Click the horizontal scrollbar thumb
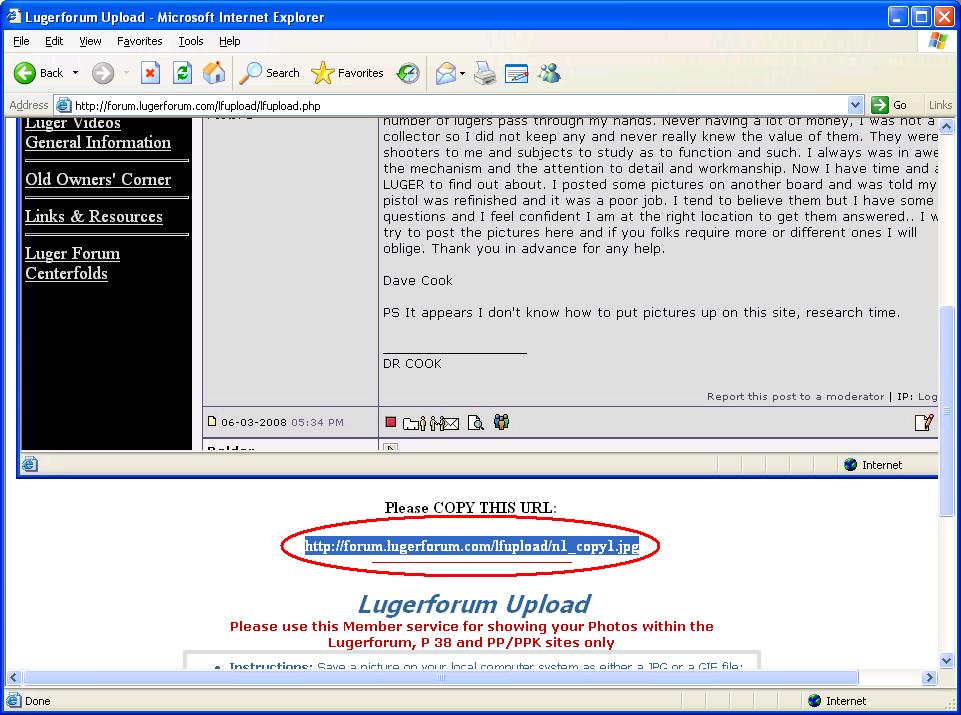 click(x=440, y=678)
